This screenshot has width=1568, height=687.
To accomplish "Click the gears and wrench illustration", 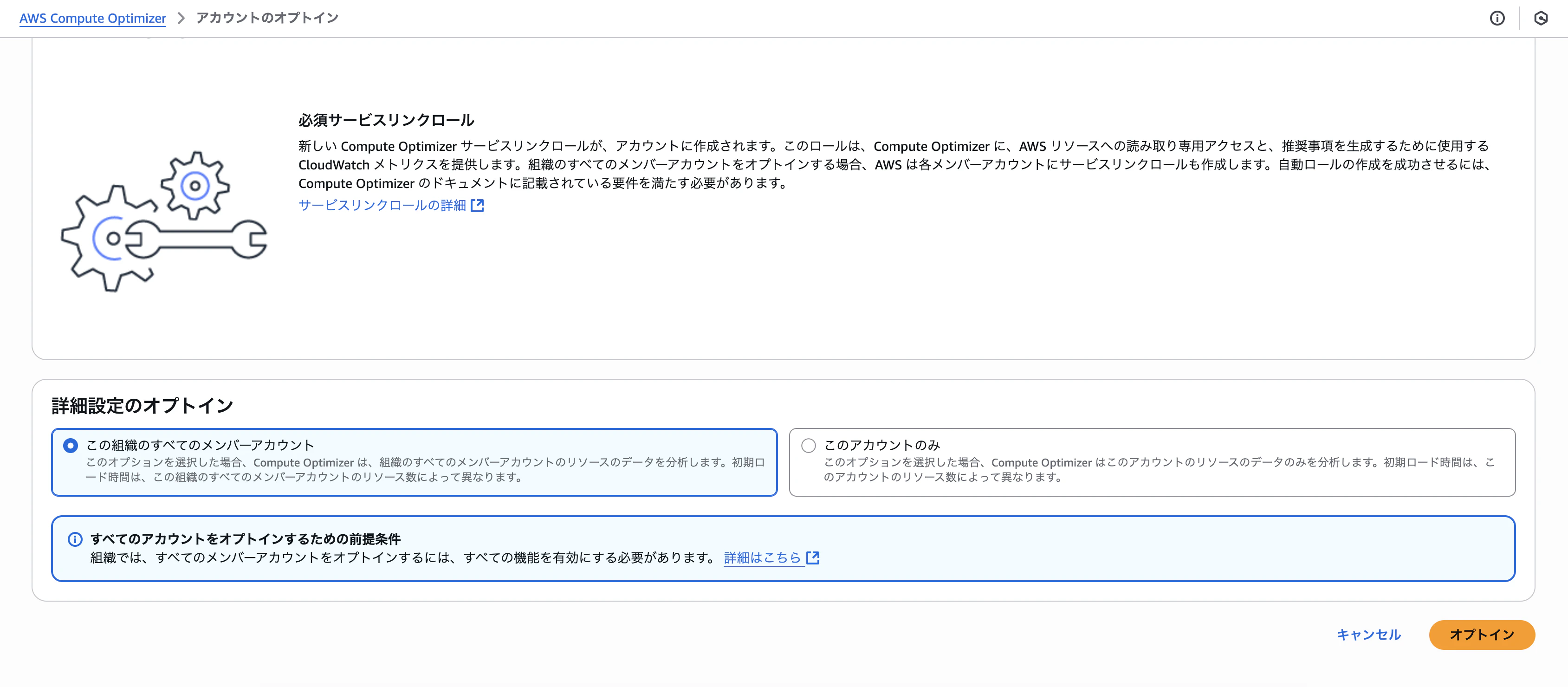I will pos(164,221).
